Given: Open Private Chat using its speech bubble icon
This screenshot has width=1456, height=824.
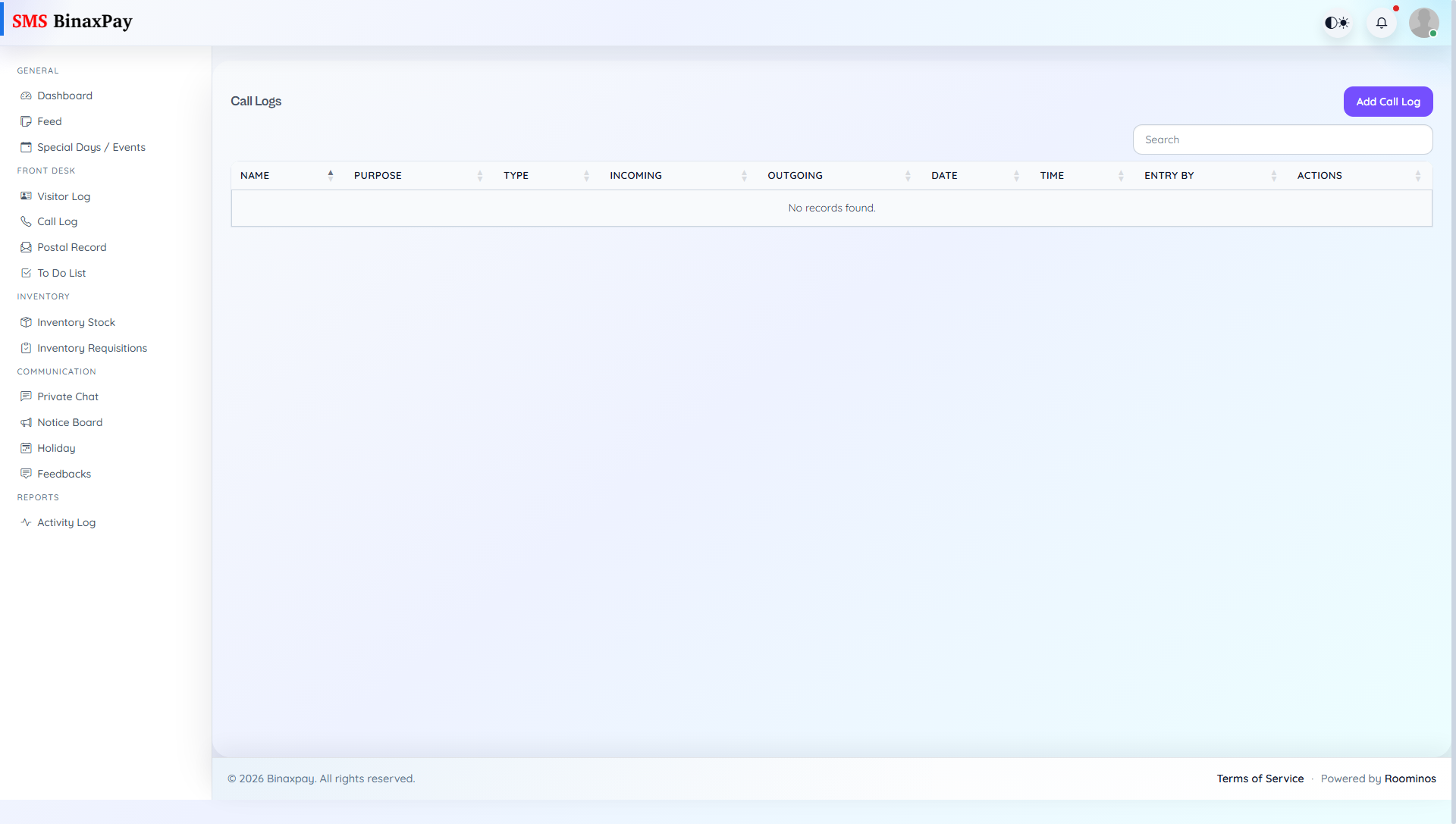Looking at the screenshot, I should point(27,396).
